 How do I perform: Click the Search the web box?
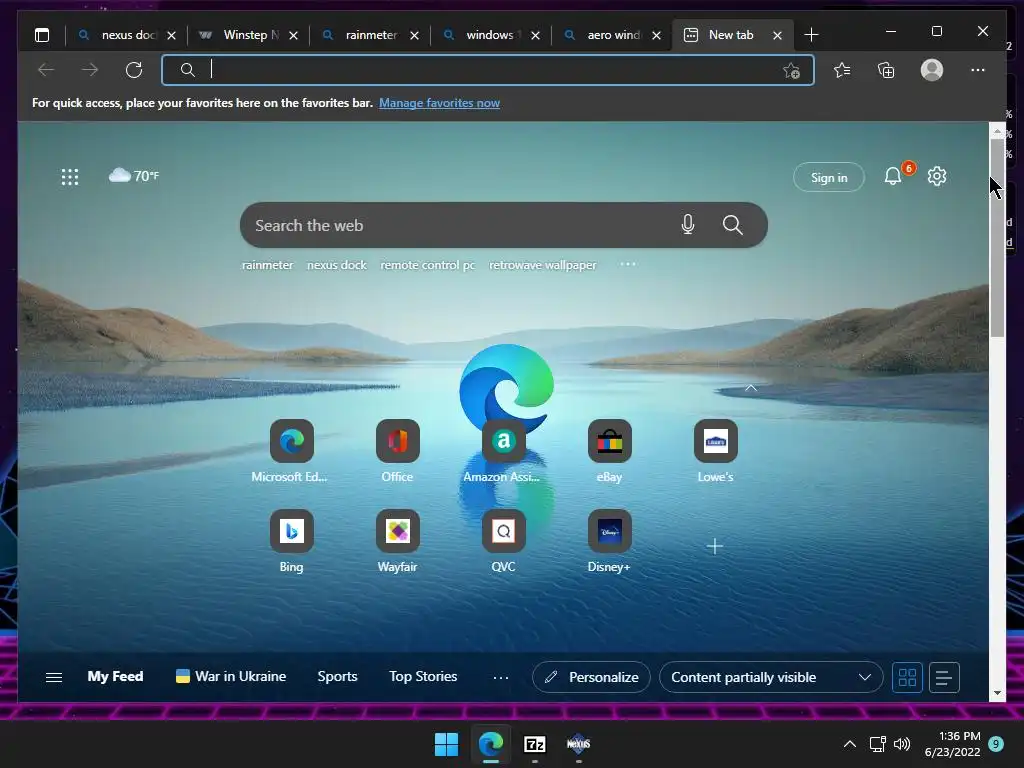coord(504,225)
